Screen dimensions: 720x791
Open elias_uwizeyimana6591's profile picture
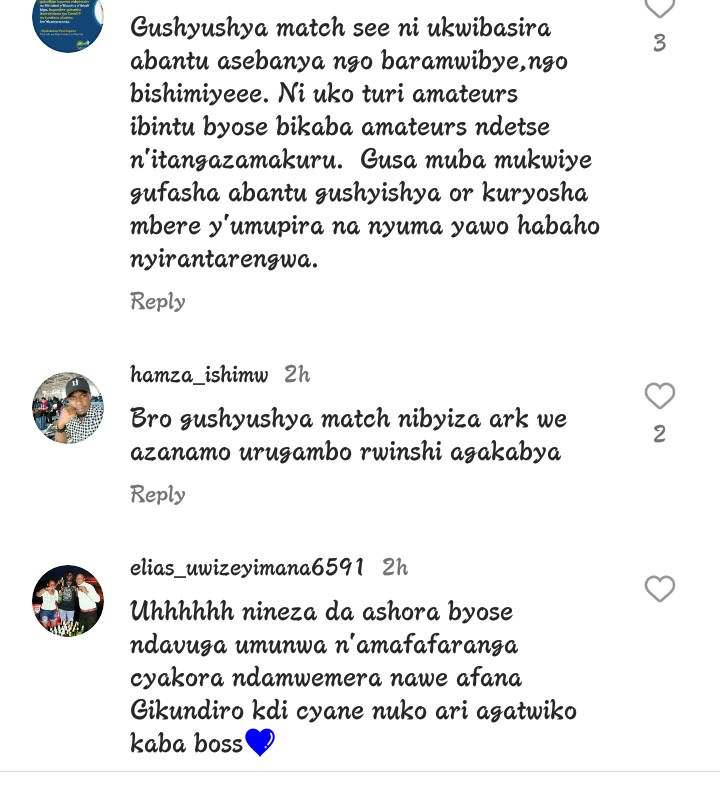(68, 601)
